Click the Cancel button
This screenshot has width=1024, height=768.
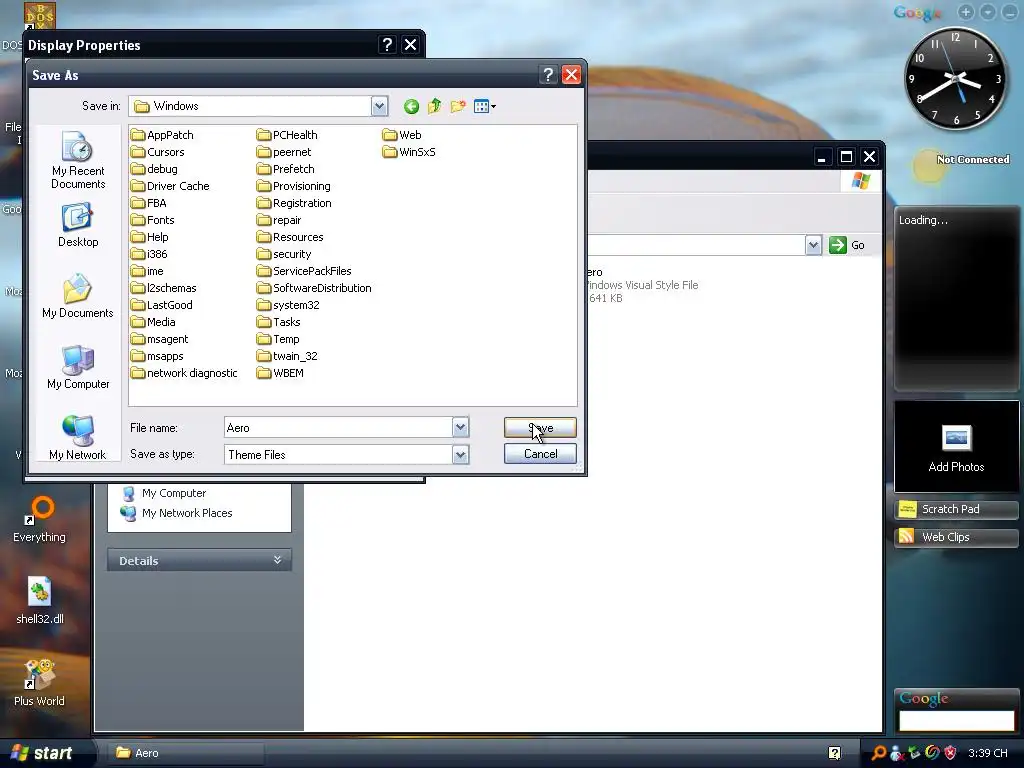(x=540, y=454)
